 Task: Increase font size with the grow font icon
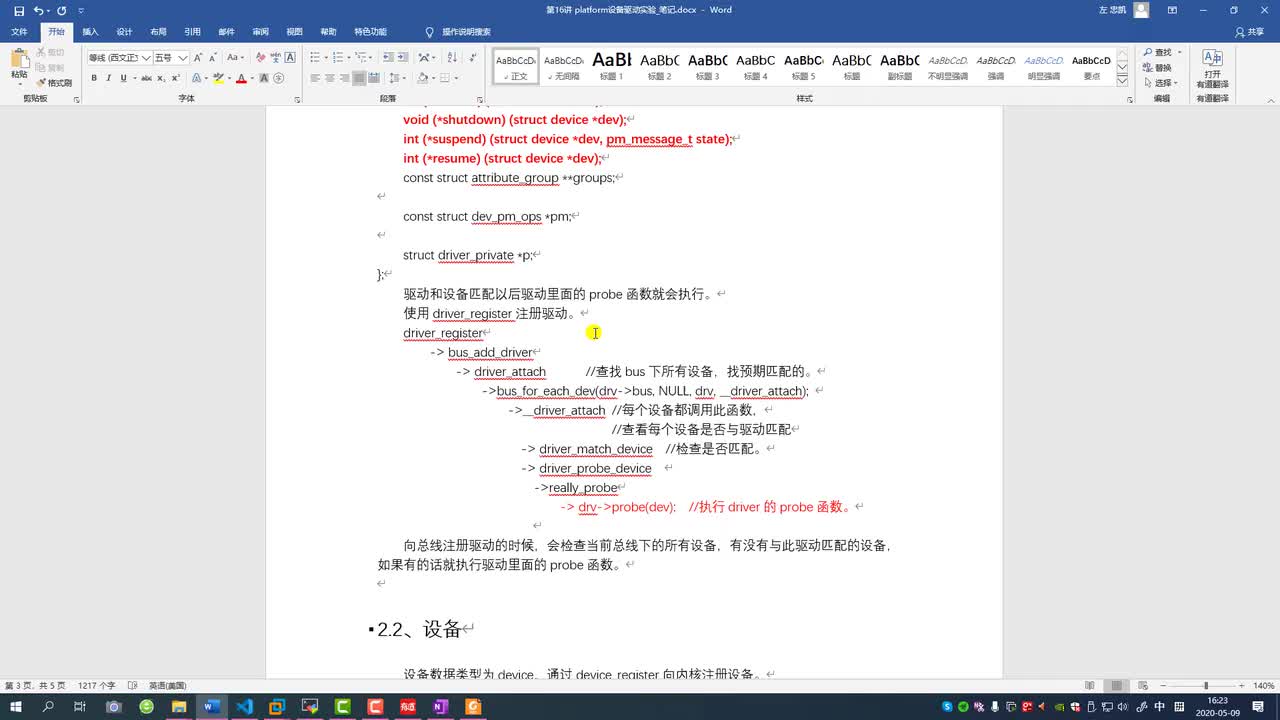pyautogui.click(x=198, y=58)
